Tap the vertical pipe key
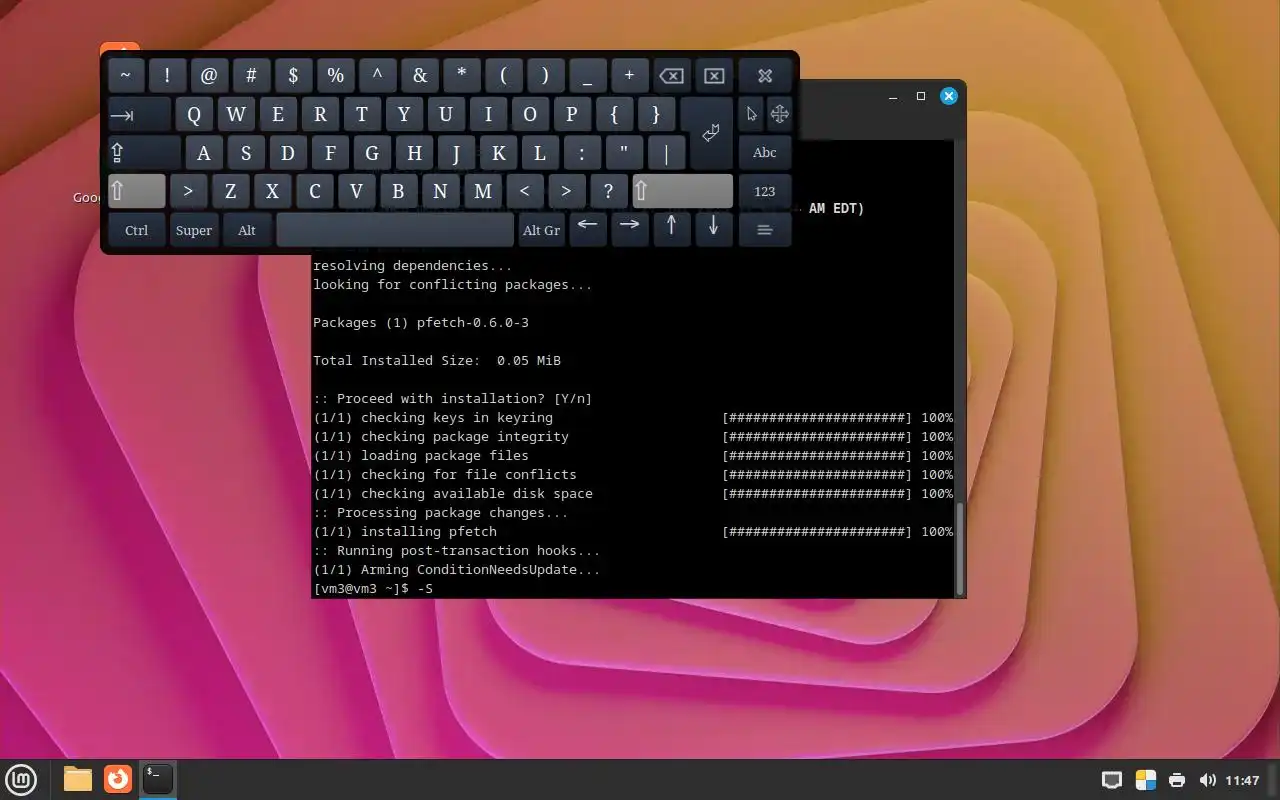The height and width of the screenshot is (800, 1280). click(x=666, y=153)
